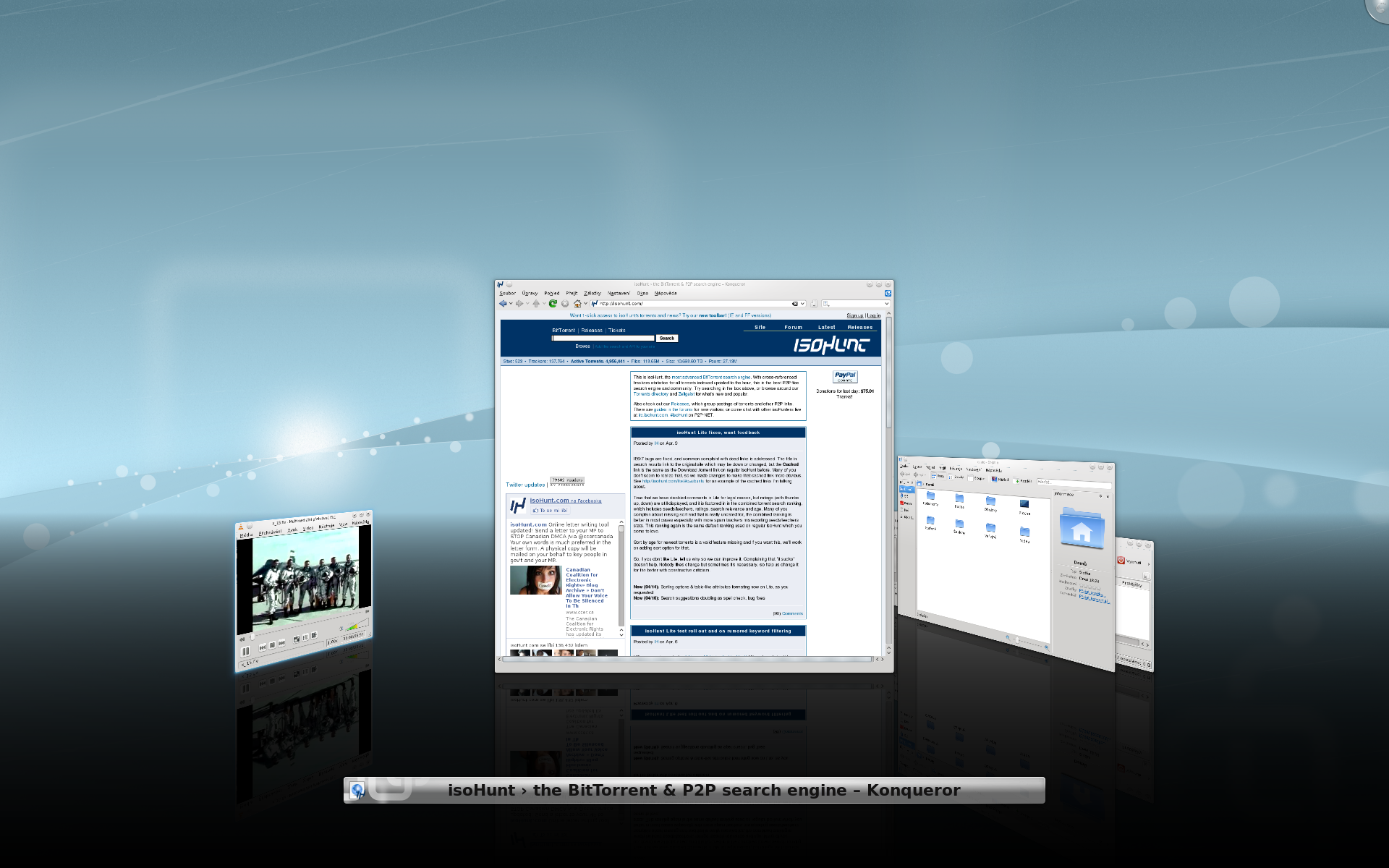1389x868 pixels.
Task: Open the Forward history dropdown arrow
Action: 527,304
